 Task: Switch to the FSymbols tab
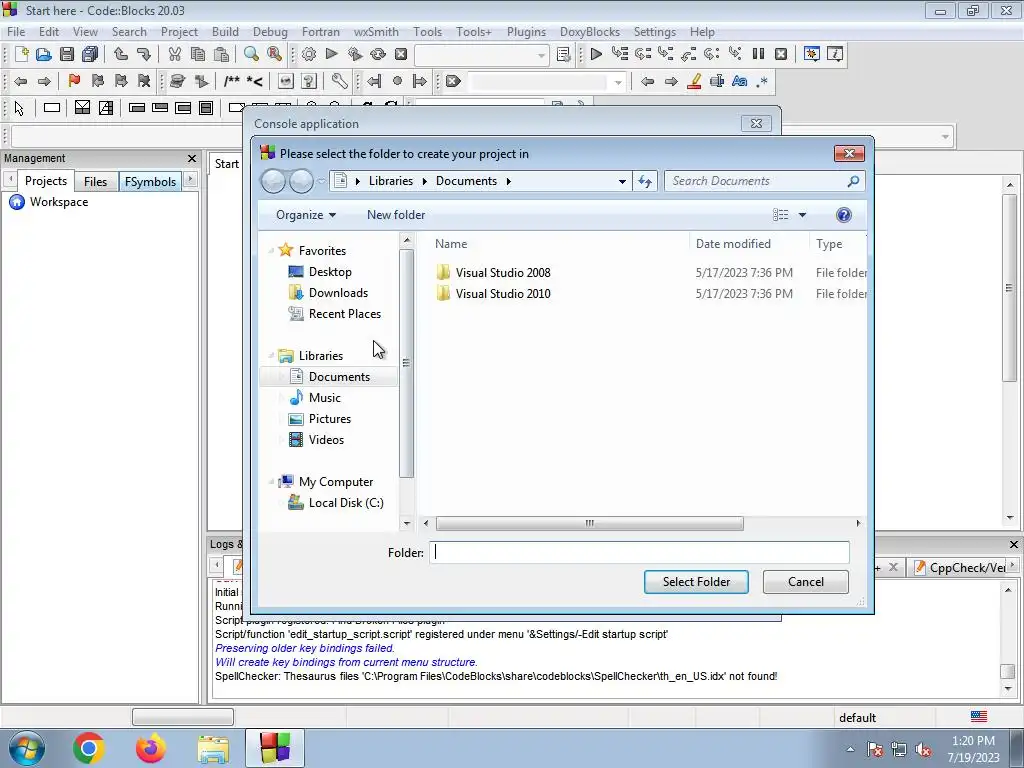150,182
